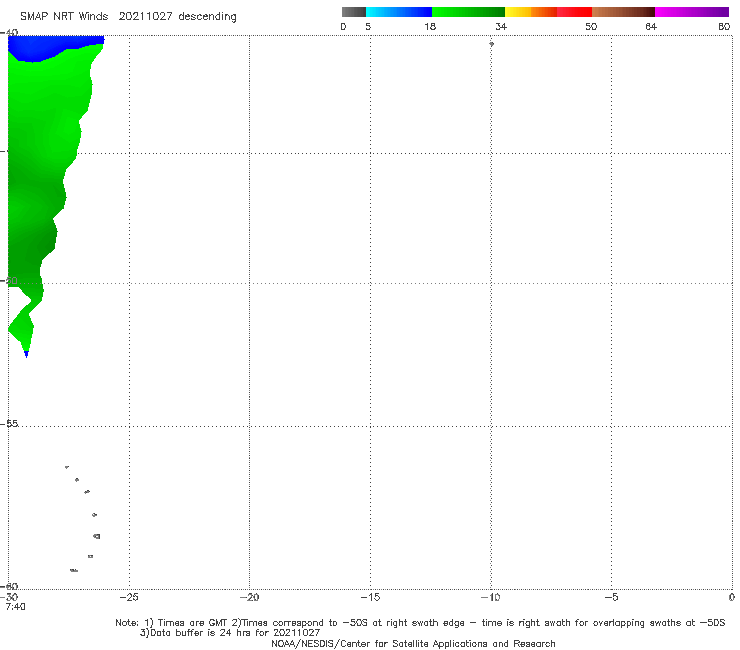Image resolution: width=740 pixels, height=650 pixels.
Task: Select the green segment of the colorbar
Action: tap(468, 12)
